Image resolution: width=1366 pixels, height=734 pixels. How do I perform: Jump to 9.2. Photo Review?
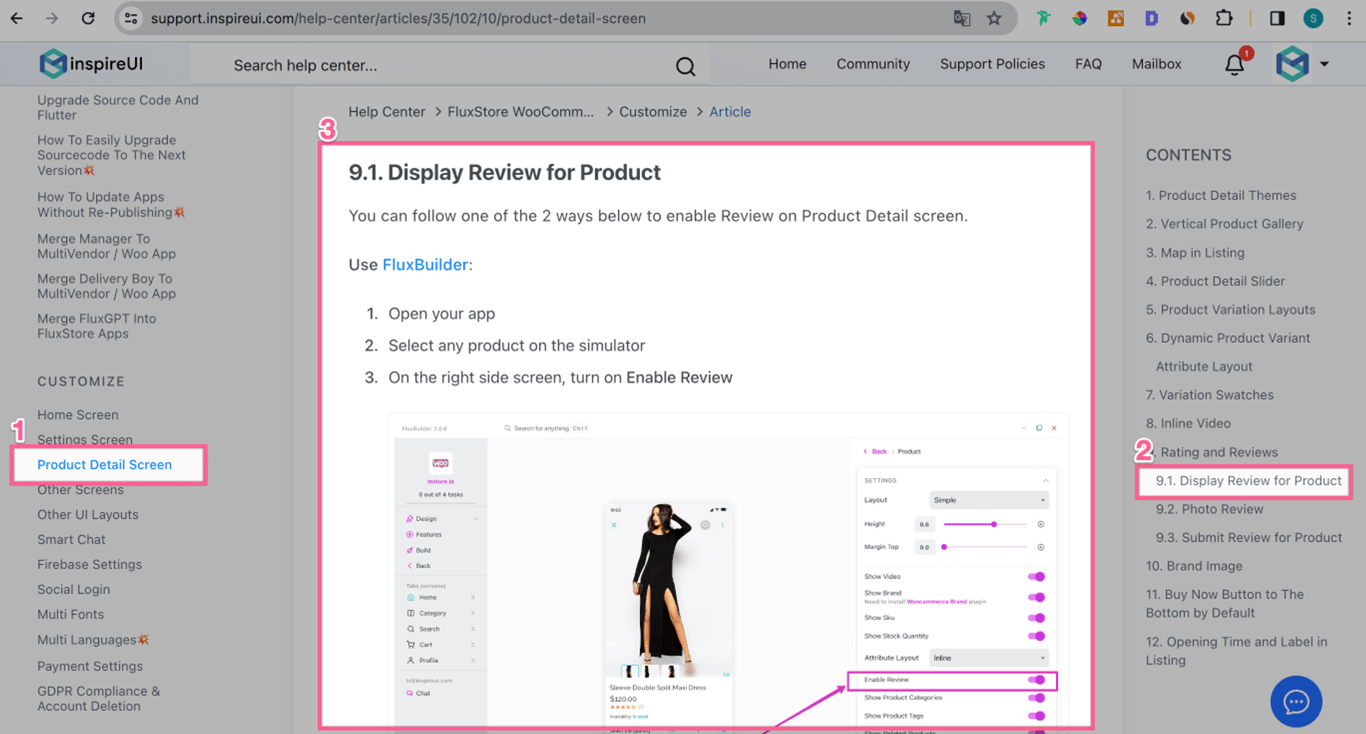tap(1209, 509)
